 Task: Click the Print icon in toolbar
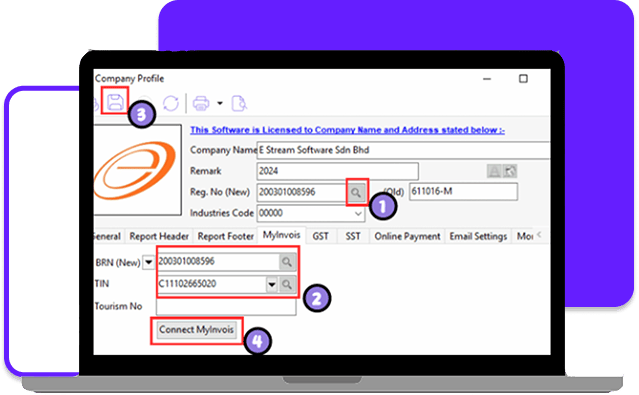[x=201, y=103]
